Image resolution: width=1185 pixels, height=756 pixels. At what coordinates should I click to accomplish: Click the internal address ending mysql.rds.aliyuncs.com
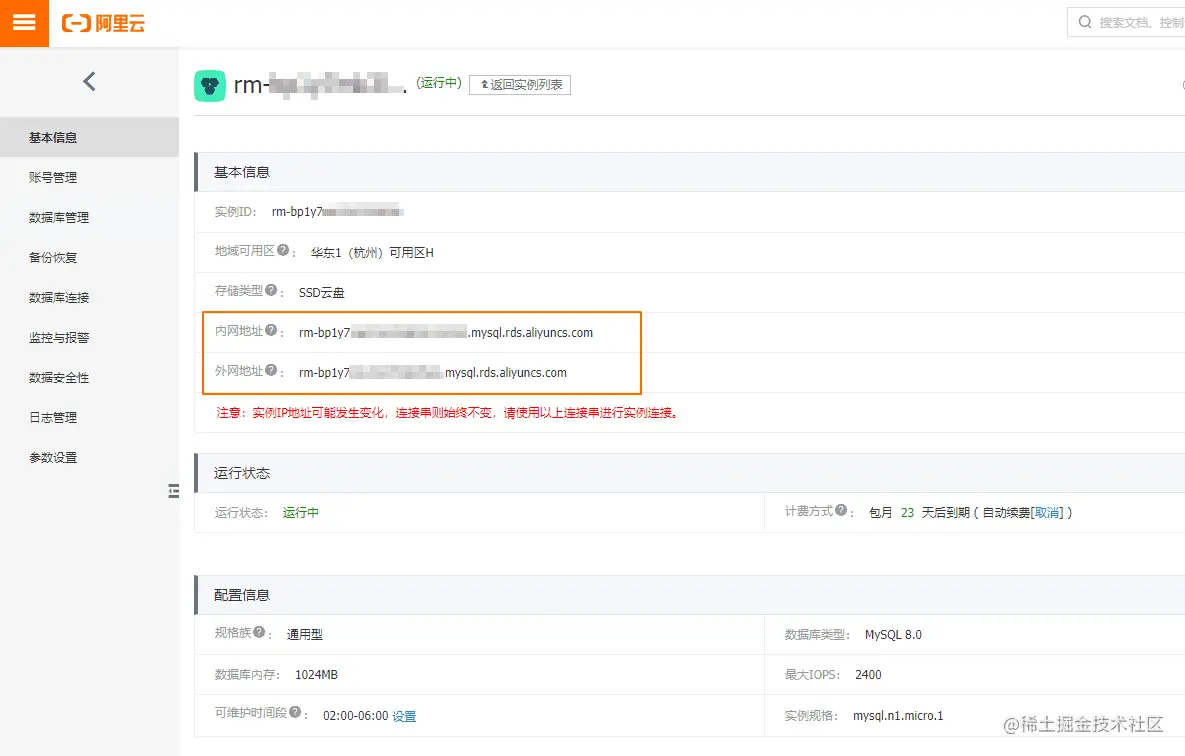click(x=446, y=333)
